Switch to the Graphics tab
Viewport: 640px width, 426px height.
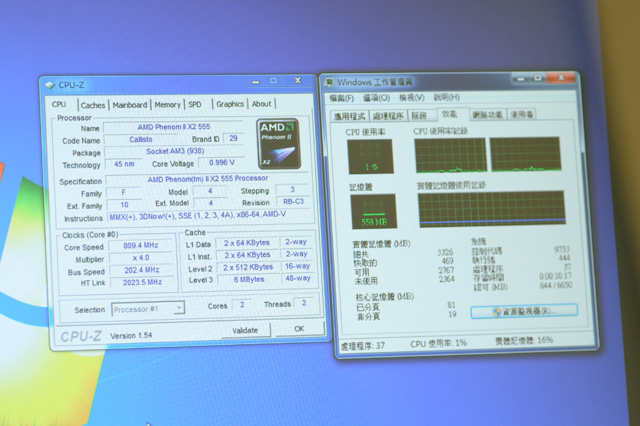click(x=230, y=104)
